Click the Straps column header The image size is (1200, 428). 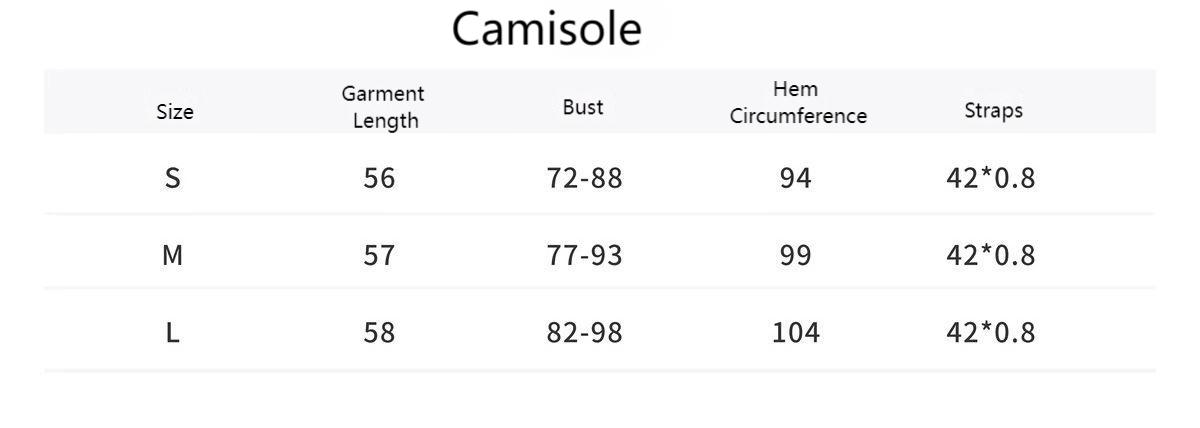coord(993,110)
